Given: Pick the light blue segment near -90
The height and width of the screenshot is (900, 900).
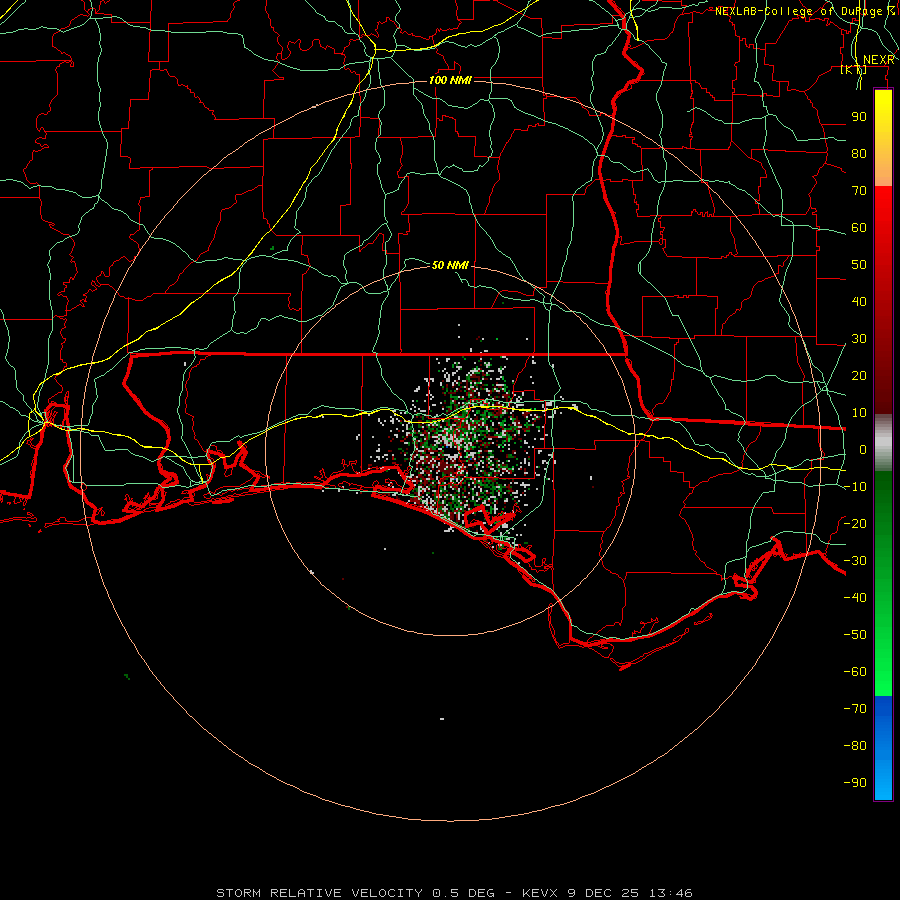Looking at the screenshot, I should point(883,781).
